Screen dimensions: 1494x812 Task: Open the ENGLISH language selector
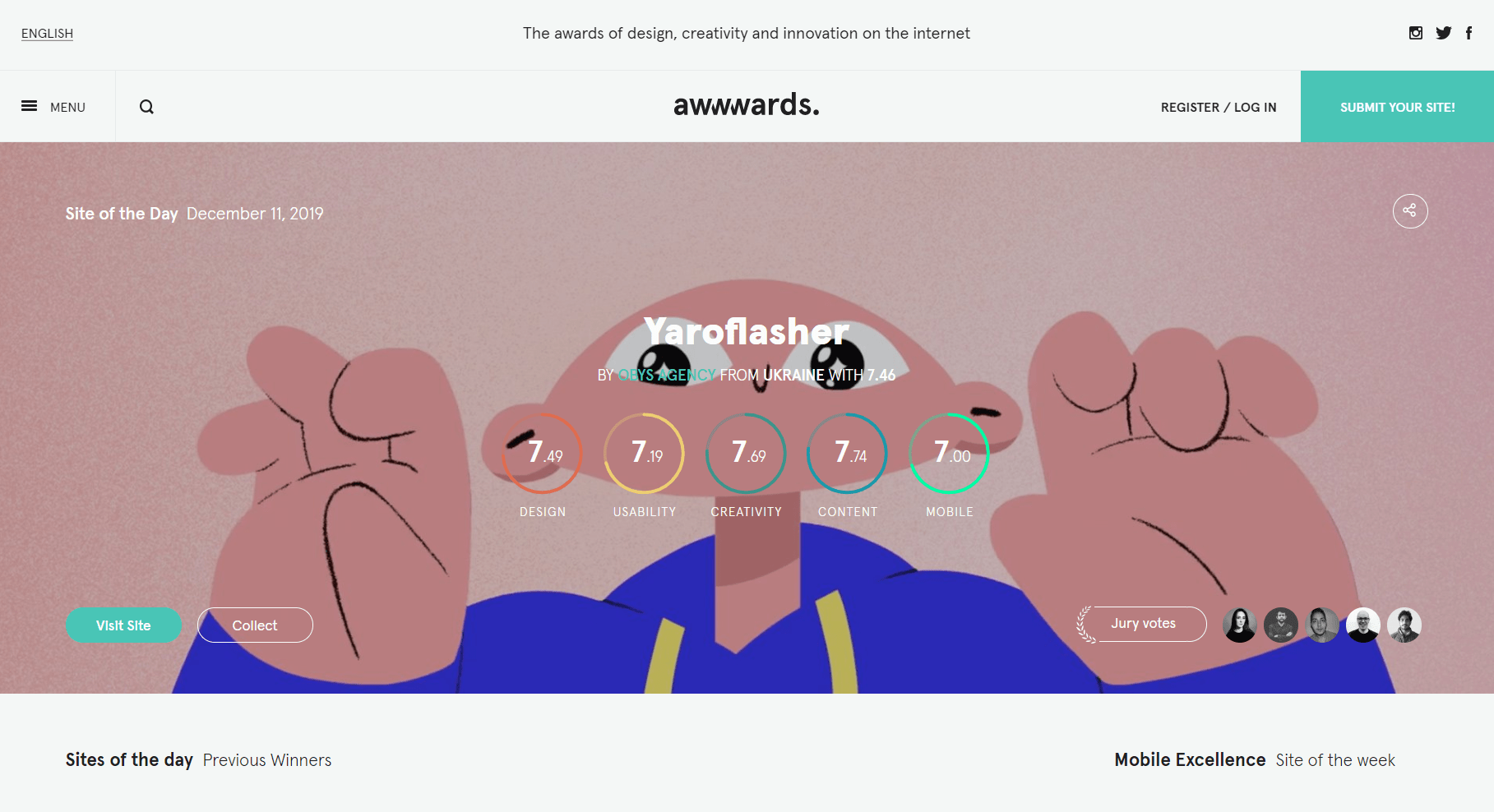[47, 34]
